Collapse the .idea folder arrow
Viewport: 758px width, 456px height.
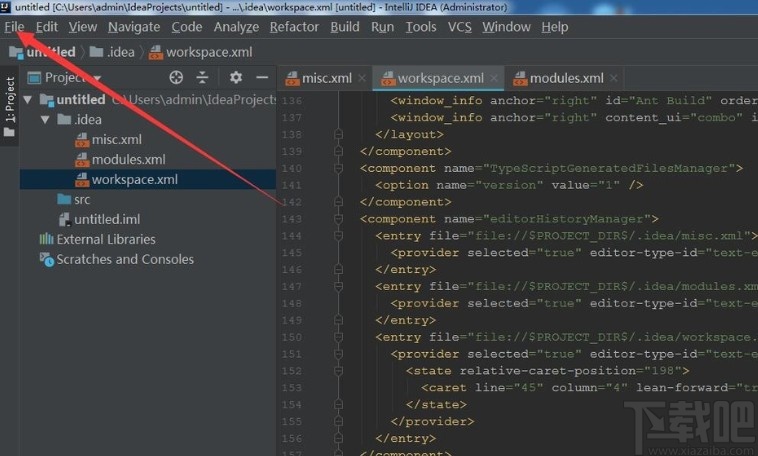click(x=45, y=119)
